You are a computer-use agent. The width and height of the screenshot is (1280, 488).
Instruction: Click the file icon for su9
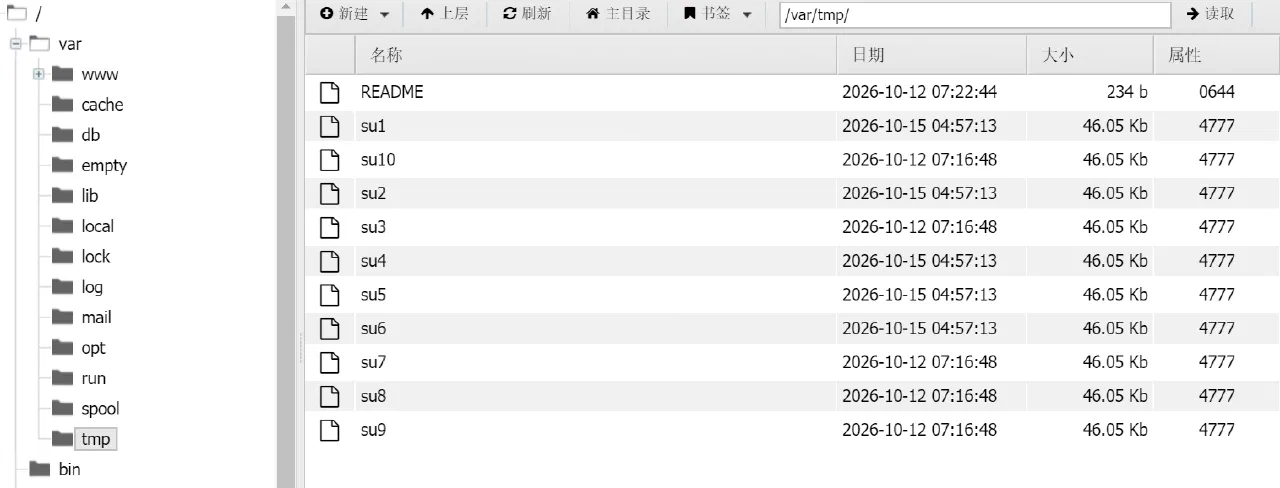[x=329, y=430]
